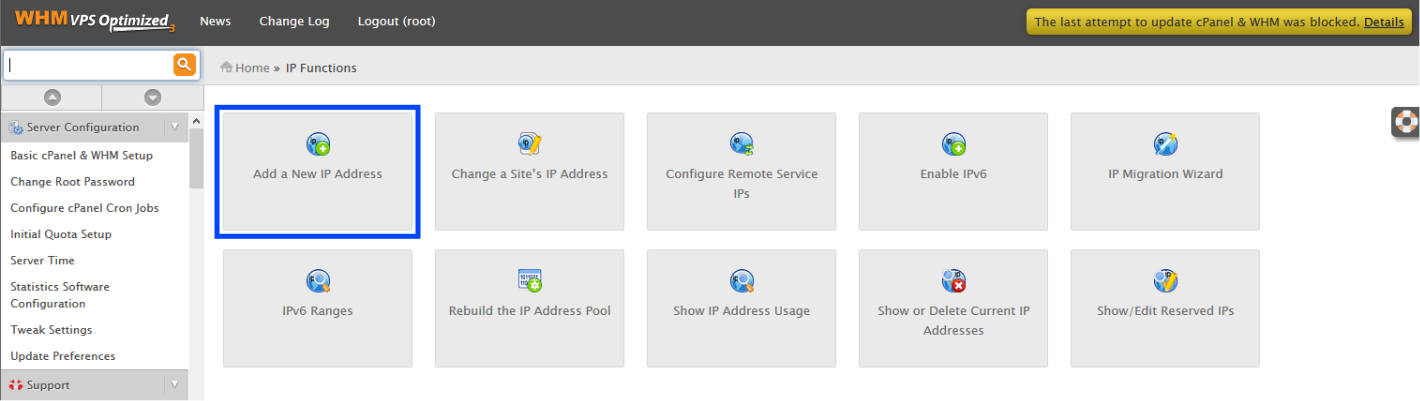This screenshot has height=401, width=1420.
Task: Click the sidebar collapse-all up arrow
Action: (52, 98)
